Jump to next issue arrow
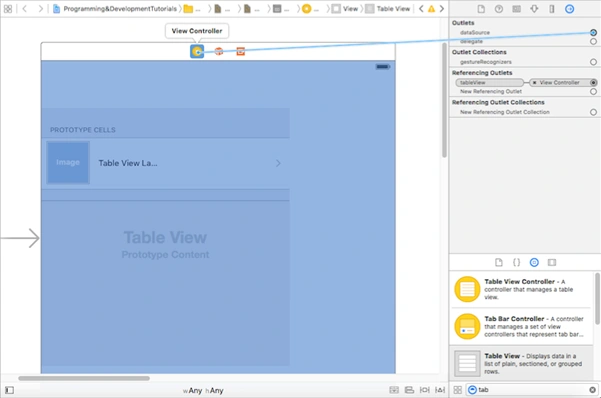The width and height of the screenshot is (601, 398). tap(442, 8)
